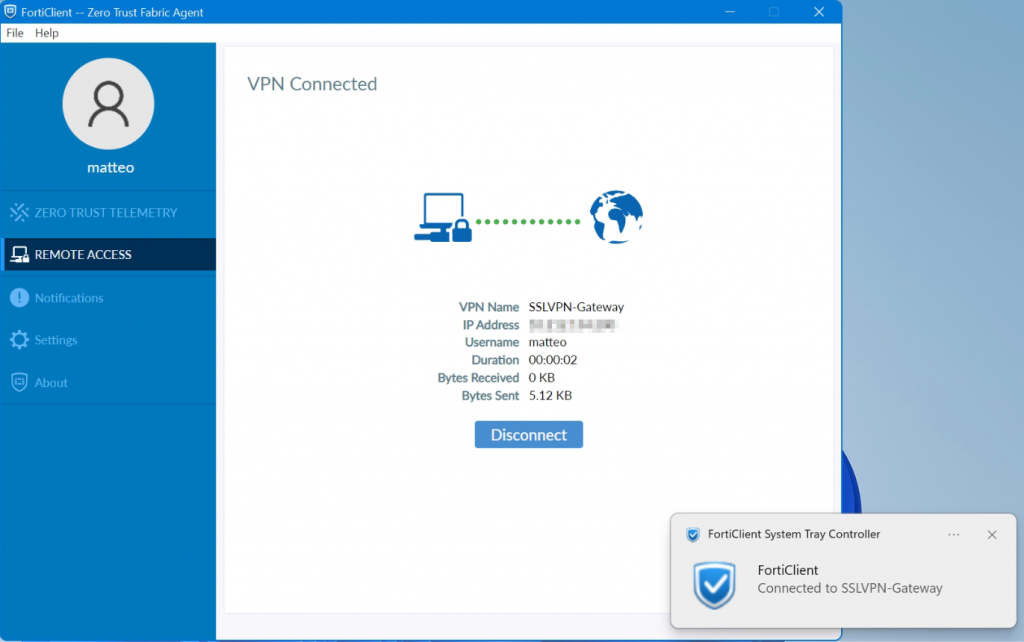Click the About shield icon
The image size is (1024, 642).
(21, 381)
